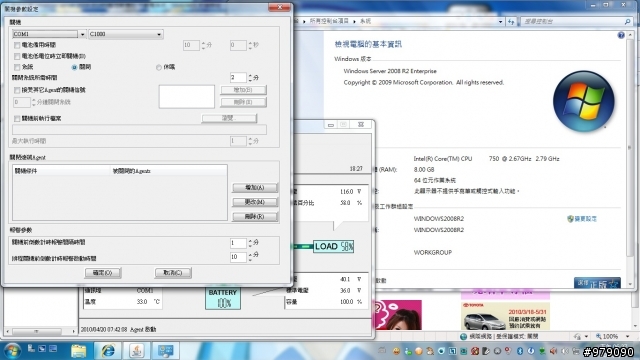
Task: Click the 刪除(R) button
Action: click(255, 217)
